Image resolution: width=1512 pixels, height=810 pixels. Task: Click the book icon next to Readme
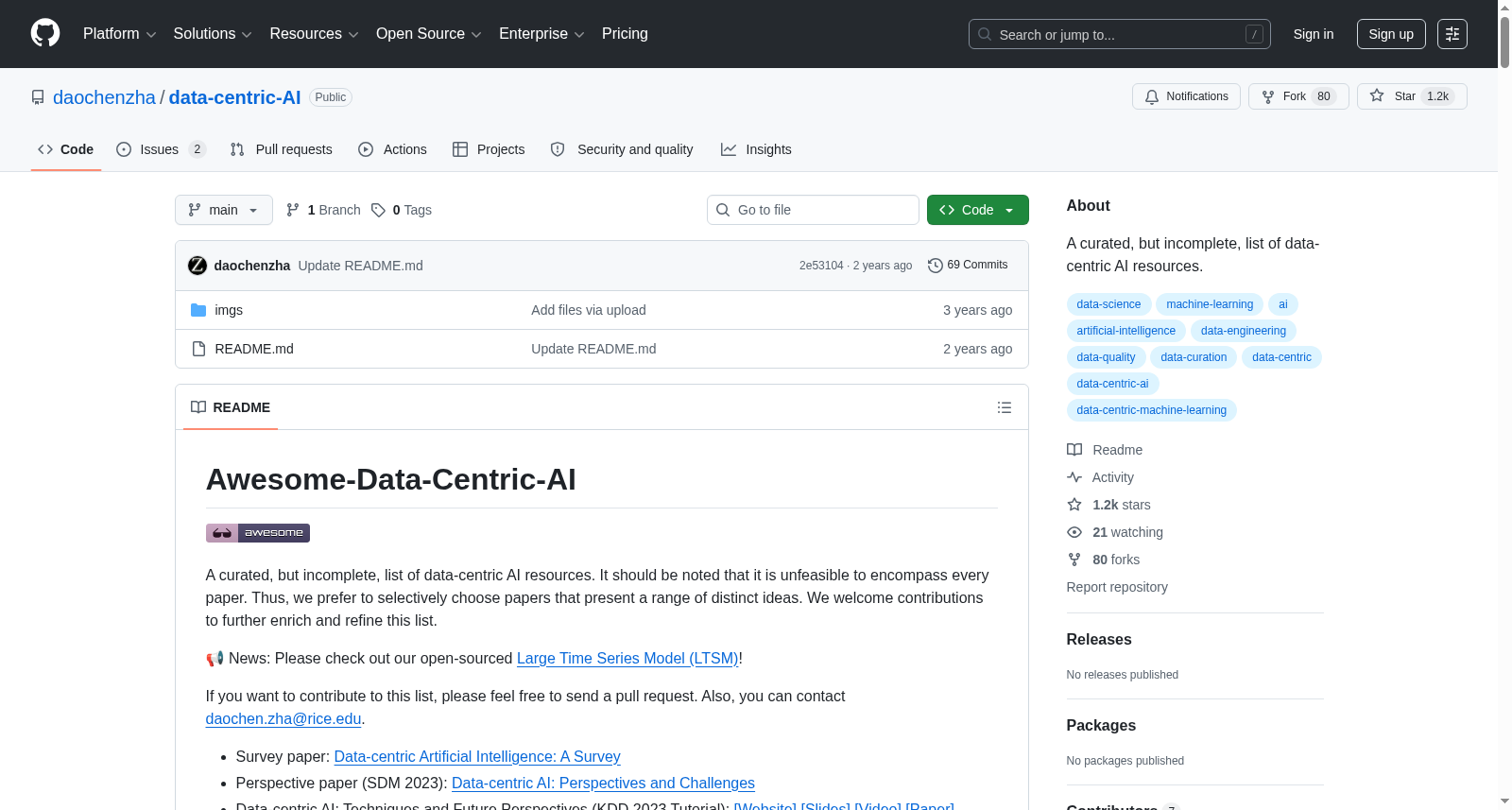point(1074,450)
